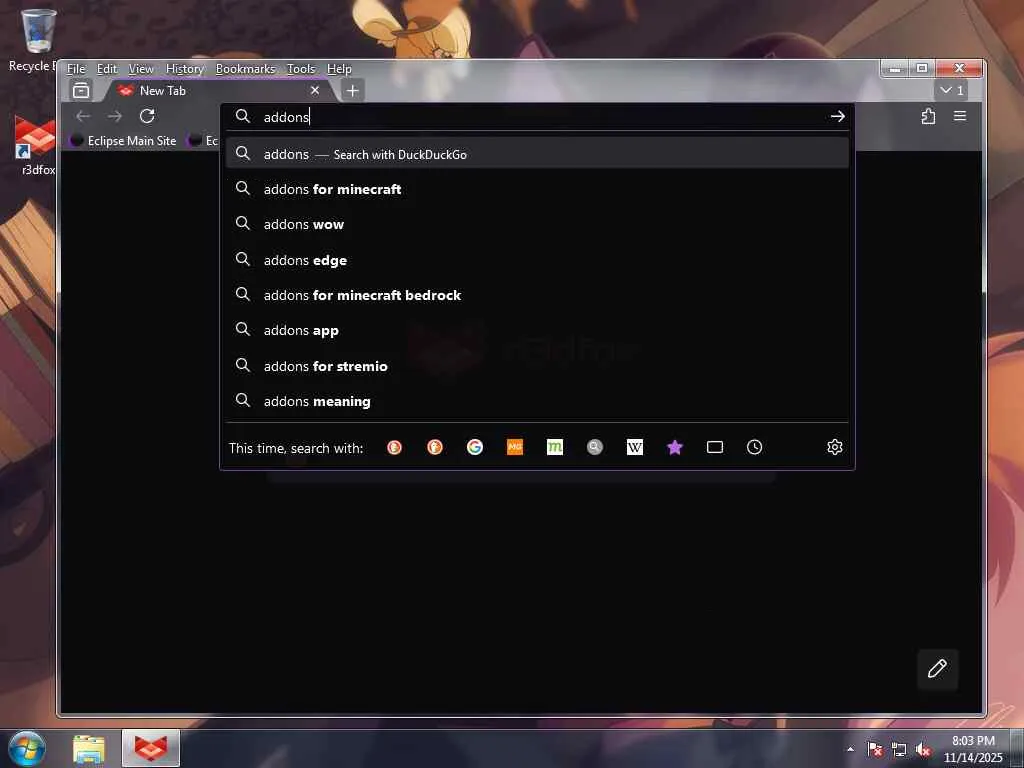Click the pencil customize button on new tab page
Screen dimensions: 1024x768
pyautogui.click(x=937, y=669)
